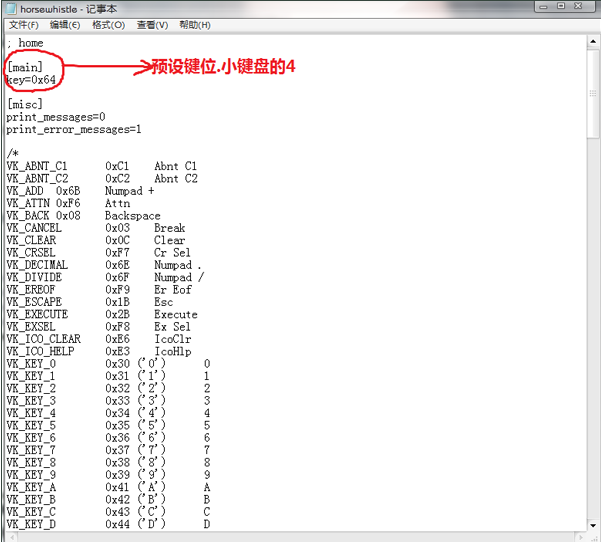
Task: Open the 查看(V) menu
Action: pos(153,25)
